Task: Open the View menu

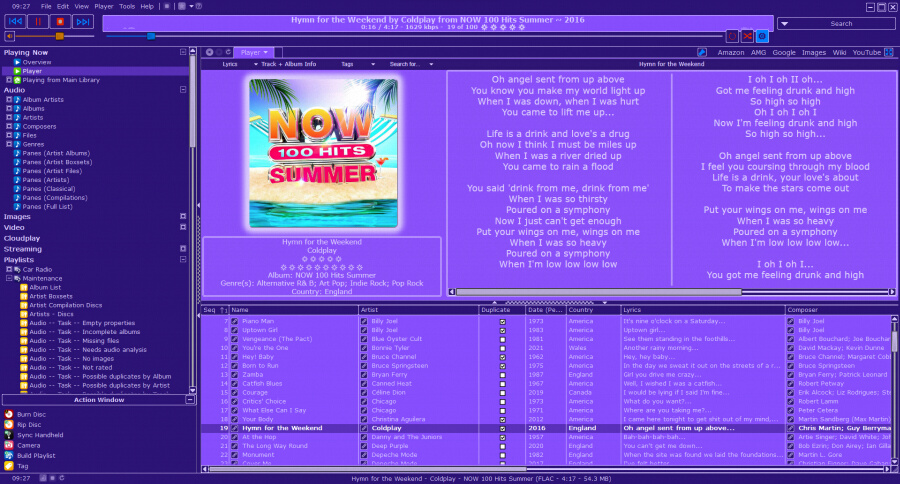Action: pyautogui.click(x=82, y=6)
